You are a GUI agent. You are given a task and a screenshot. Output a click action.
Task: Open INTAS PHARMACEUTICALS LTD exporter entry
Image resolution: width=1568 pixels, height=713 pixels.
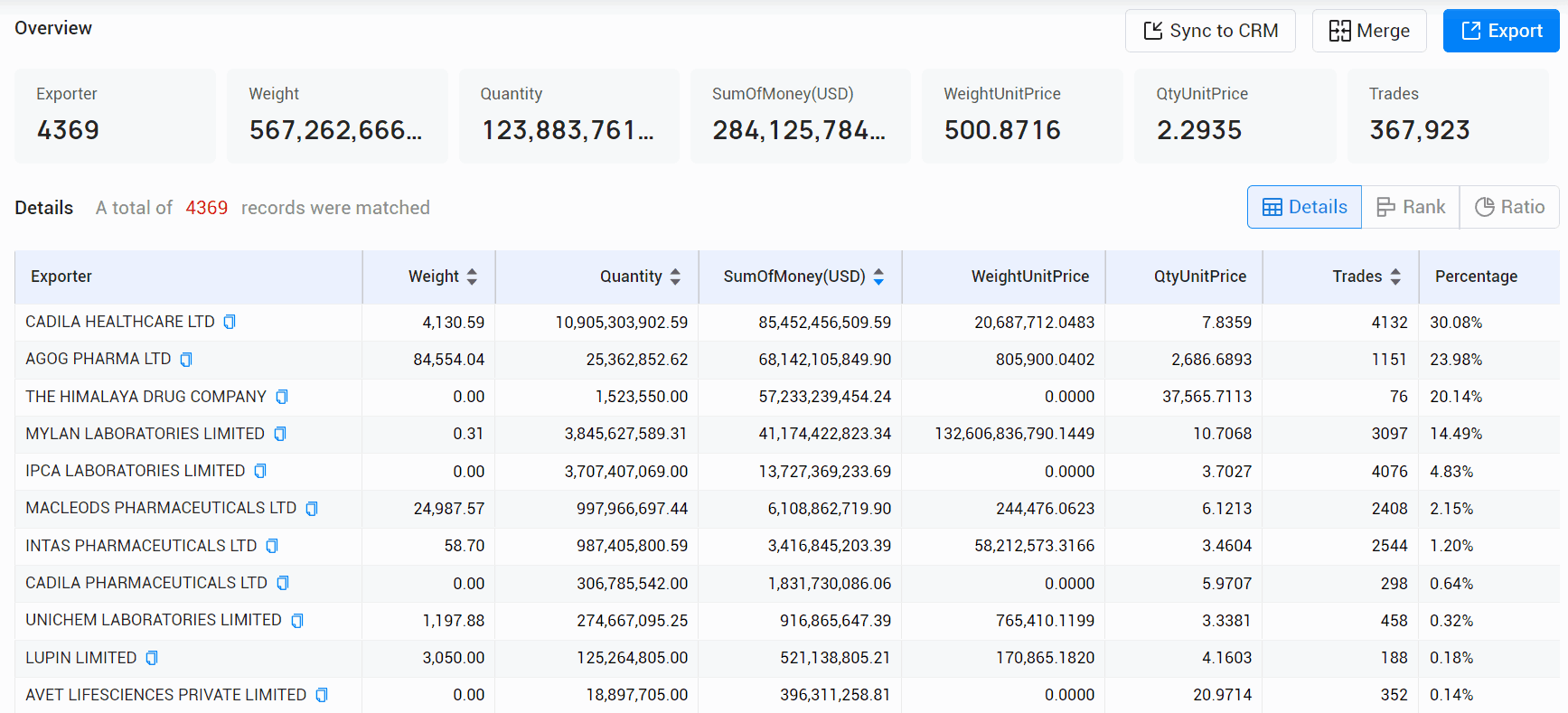[x=141, y=546]
